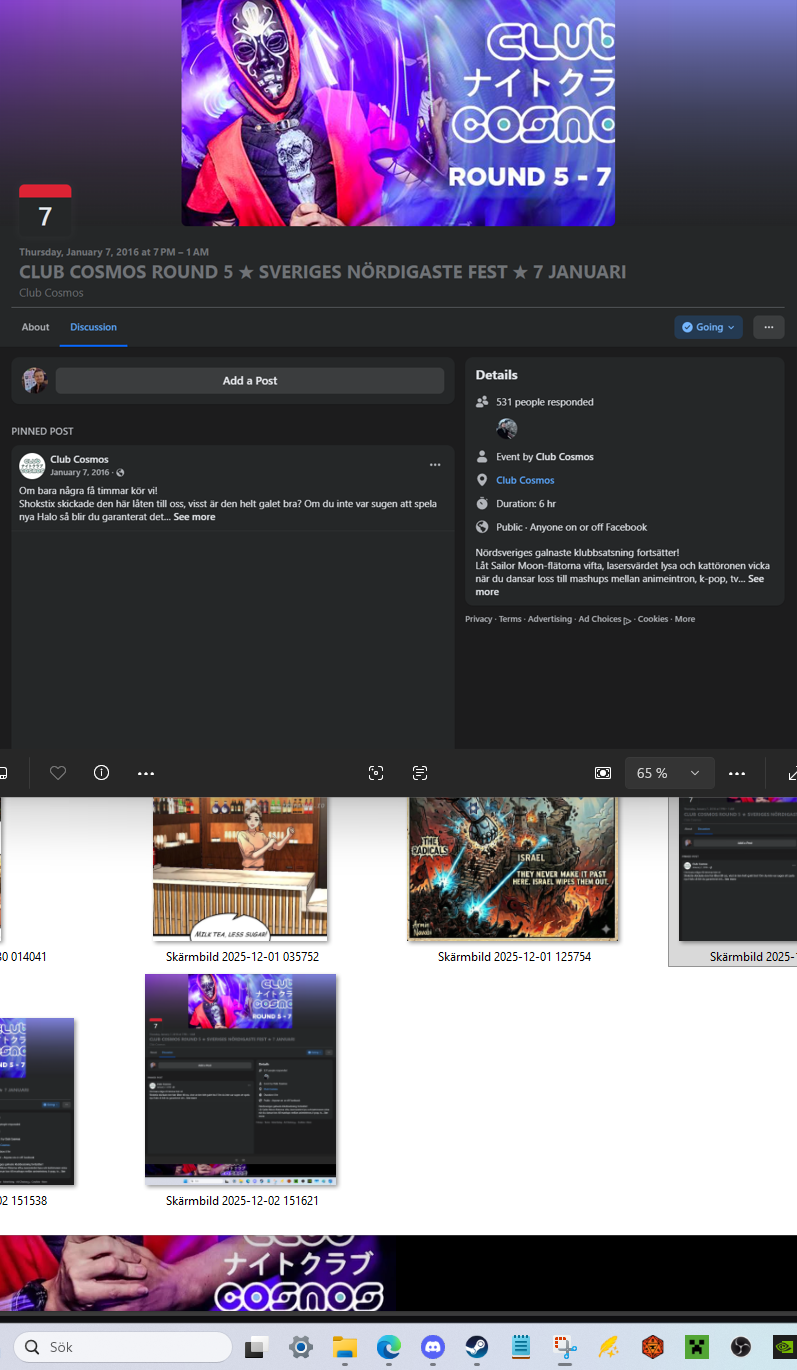Open the Ad Choices footer link
This screenshot has height=1370, width=797.
click(x=604, y=619)
